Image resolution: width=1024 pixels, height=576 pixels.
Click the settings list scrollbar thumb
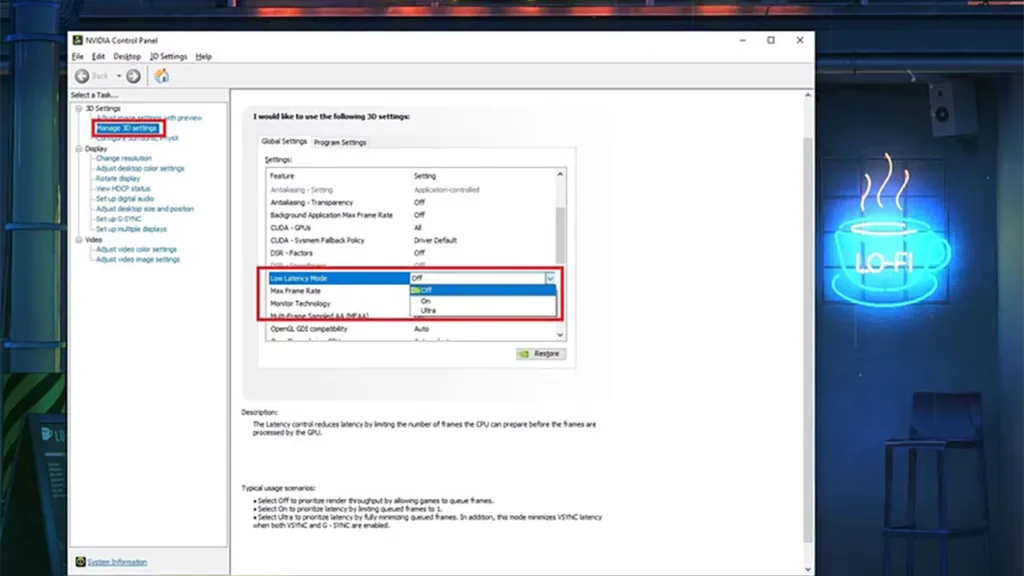[560, 234]
